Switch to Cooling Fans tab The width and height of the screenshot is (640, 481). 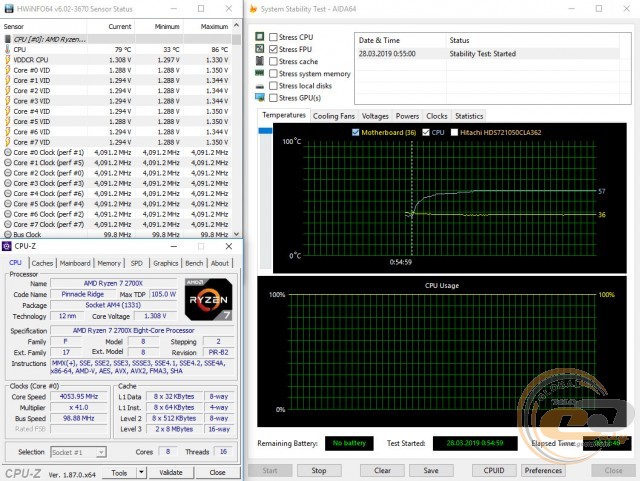click(x=333, y=116)
